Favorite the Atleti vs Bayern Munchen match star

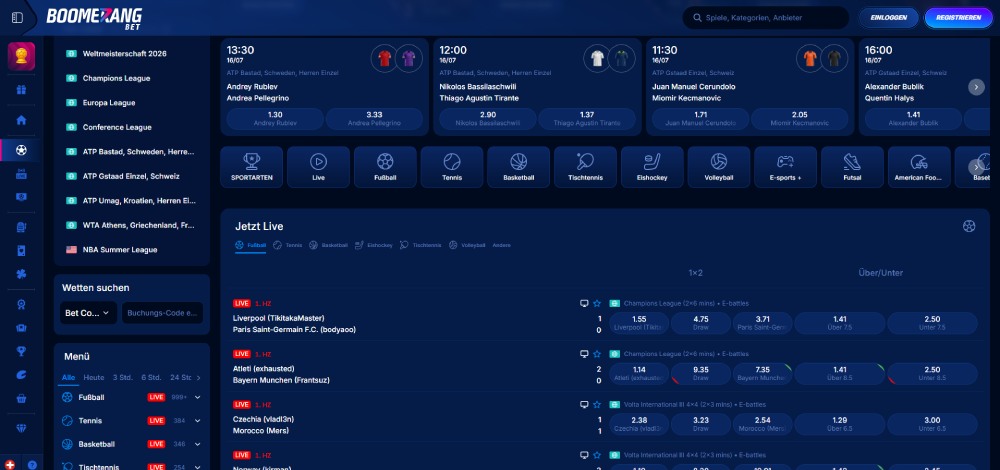[x=597, y=354]
